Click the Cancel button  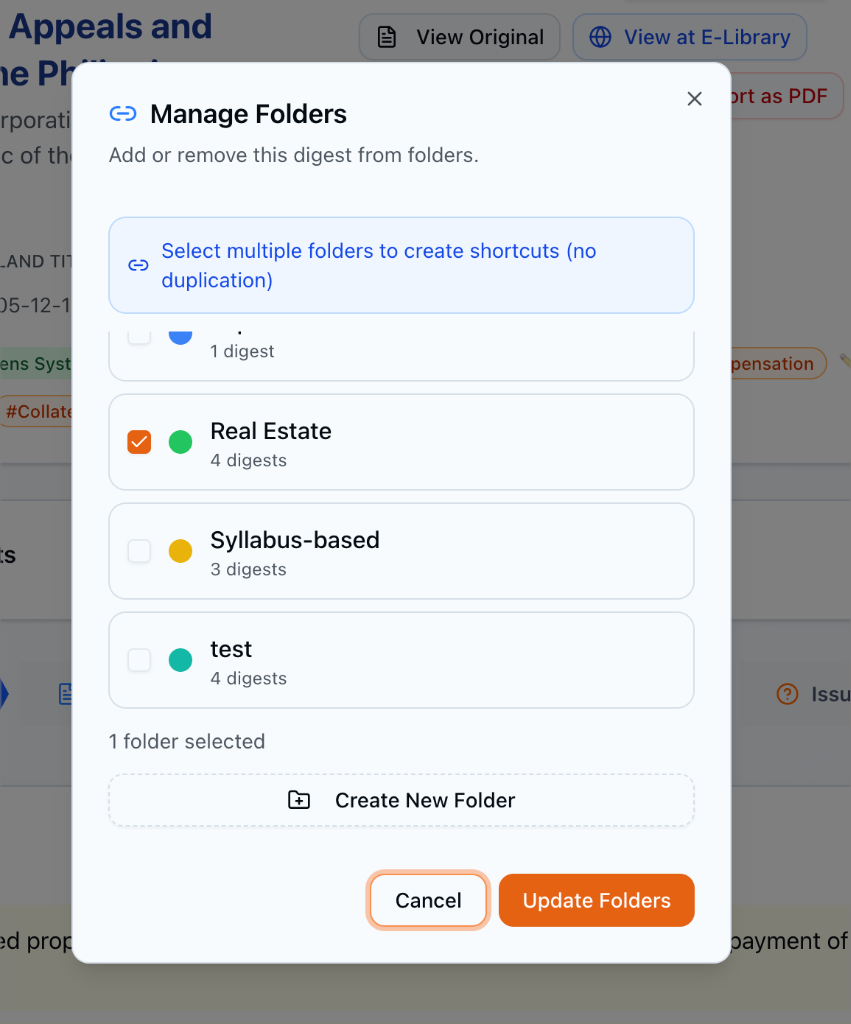pyautogui.click(x=427, y=900)
